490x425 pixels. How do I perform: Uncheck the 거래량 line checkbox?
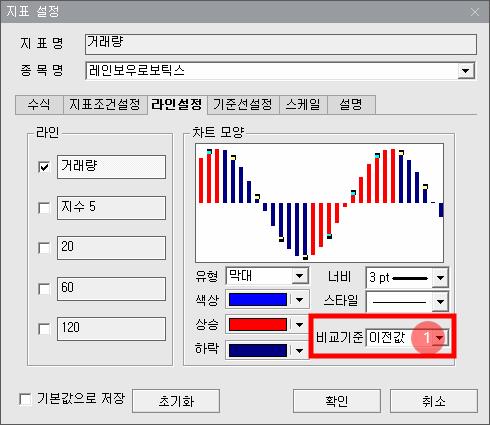coord(44,167)
